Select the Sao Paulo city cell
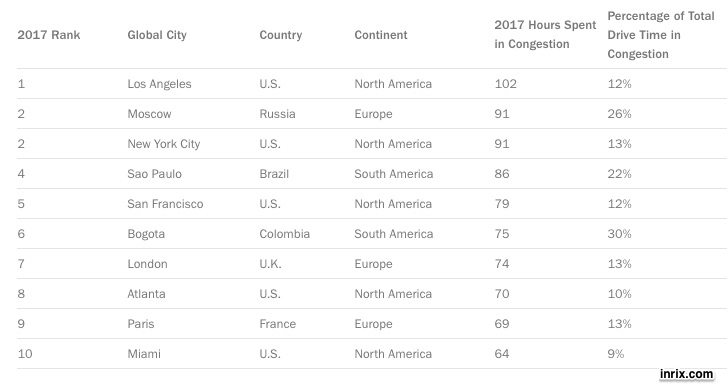Screen dimensions: 727x386 (154, 174)
